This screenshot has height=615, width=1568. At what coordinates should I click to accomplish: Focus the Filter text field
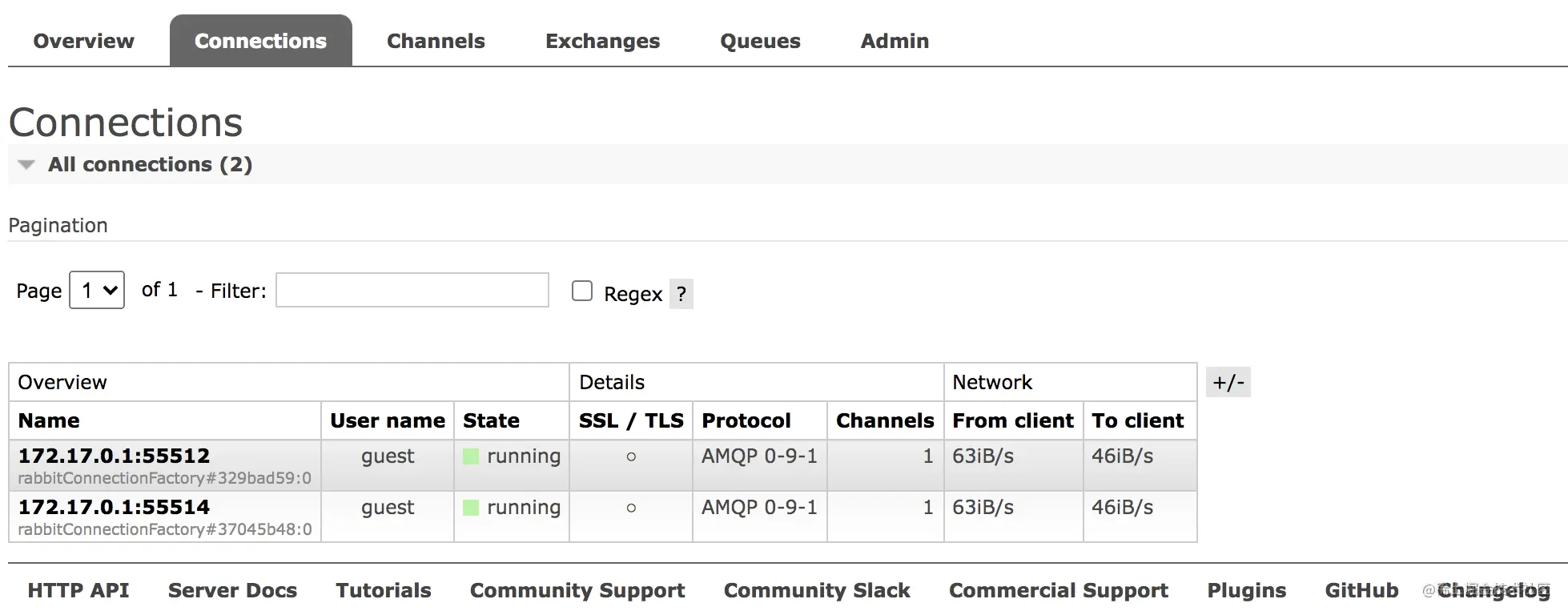(x=412, y=290)
